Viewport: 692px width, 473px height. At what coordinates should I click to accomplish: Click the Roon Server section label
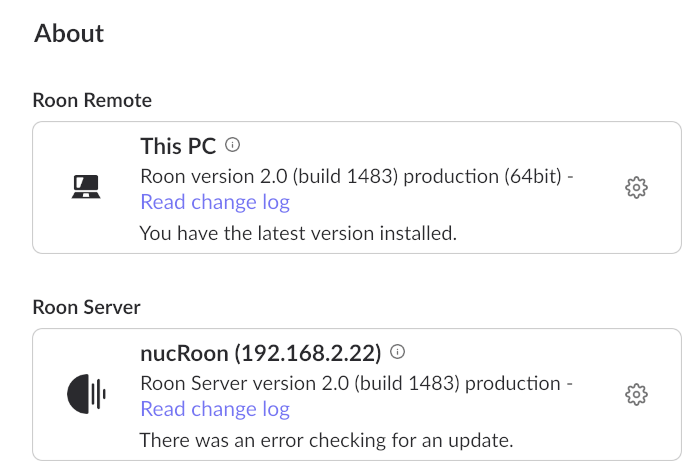[86, 307]
